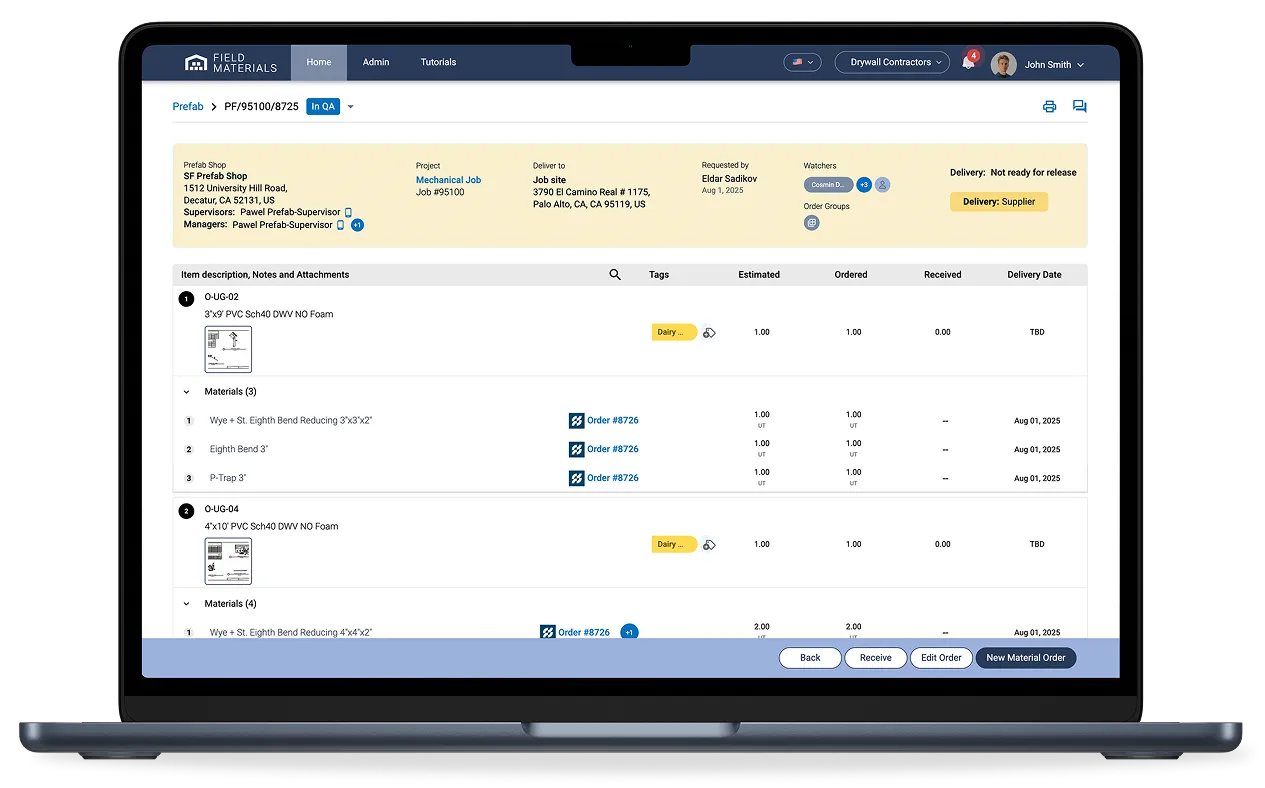Show the +3 more watchers badge
Image resolution: width=1265 pixels, height=788 pixels.
pyautogui.click(x=864, y=185)
